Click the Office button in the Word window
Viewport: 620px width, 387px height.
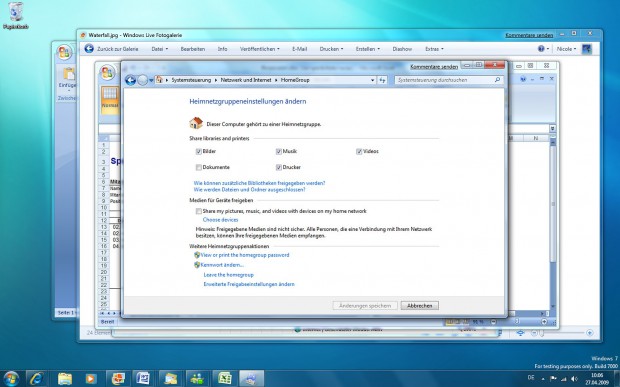coord(64,52)
